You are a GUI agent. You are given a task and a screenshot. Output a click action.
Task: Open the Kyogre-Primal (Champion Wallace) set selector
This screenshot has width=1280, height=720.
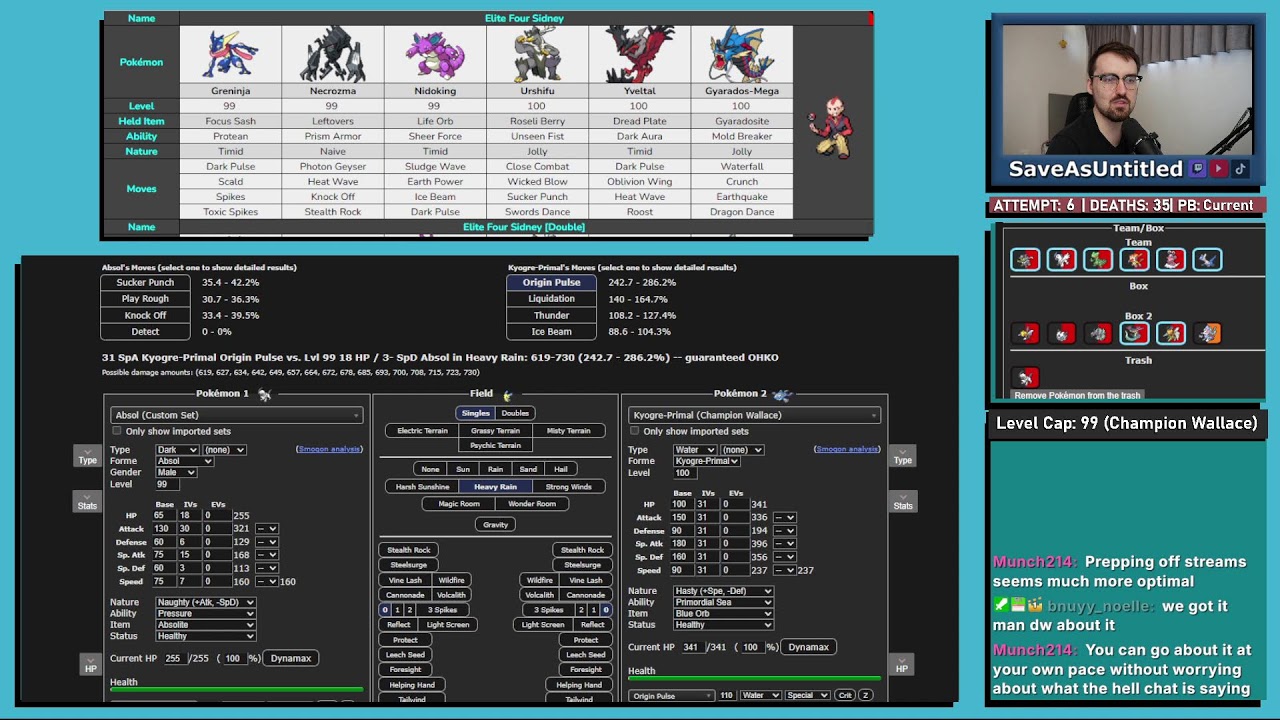click(755, 415)
